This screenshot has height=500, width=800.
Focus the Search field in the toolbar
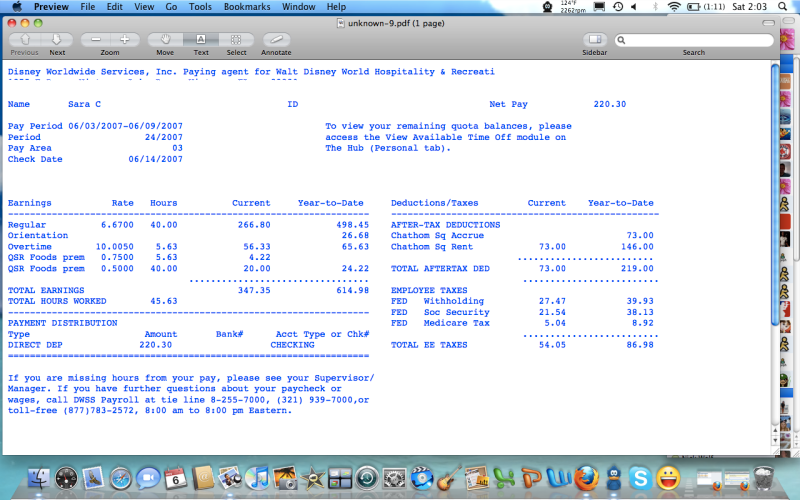[x=694, y=40]
